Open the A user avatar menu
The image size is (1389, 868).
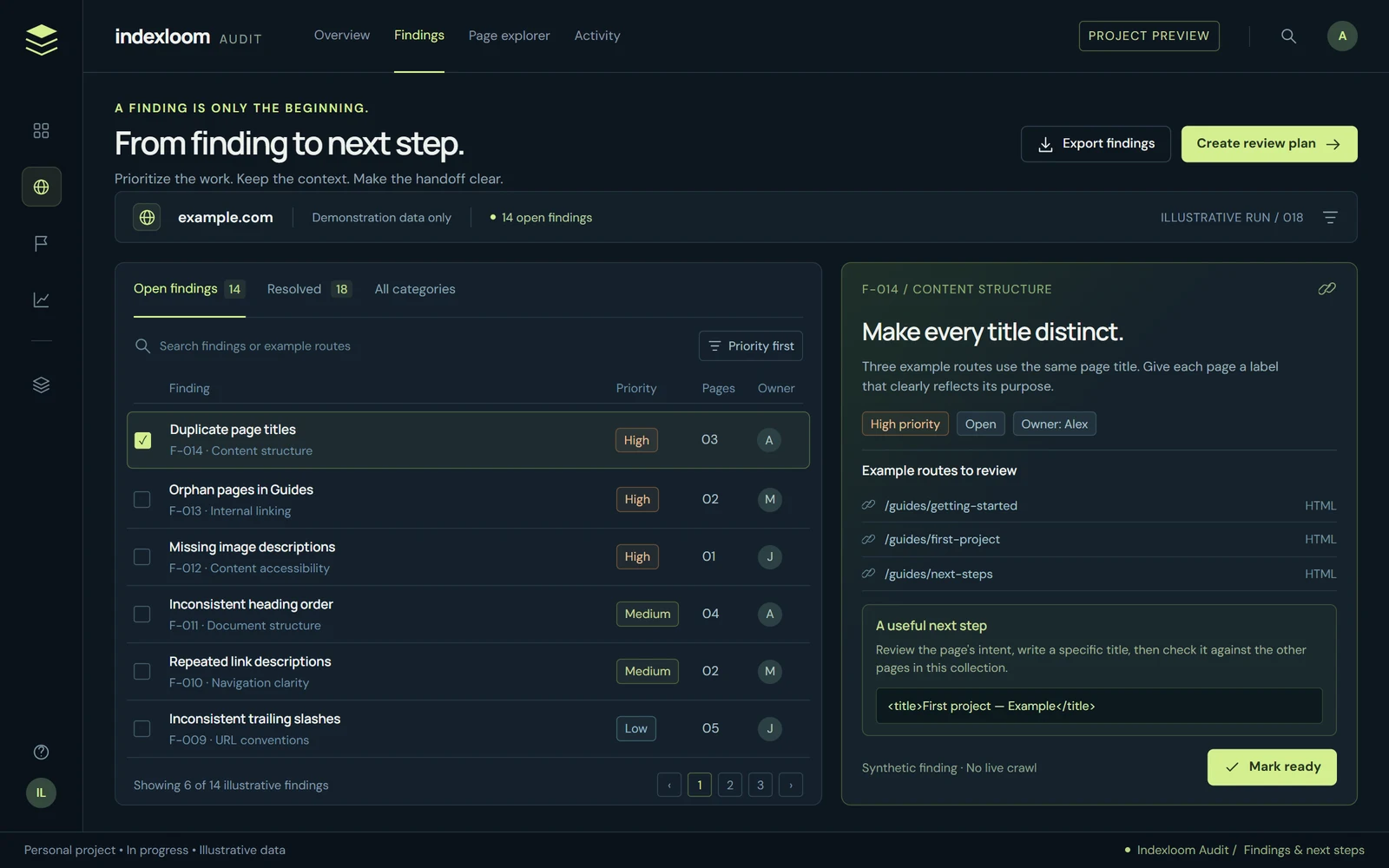[x=1342, y=36]
